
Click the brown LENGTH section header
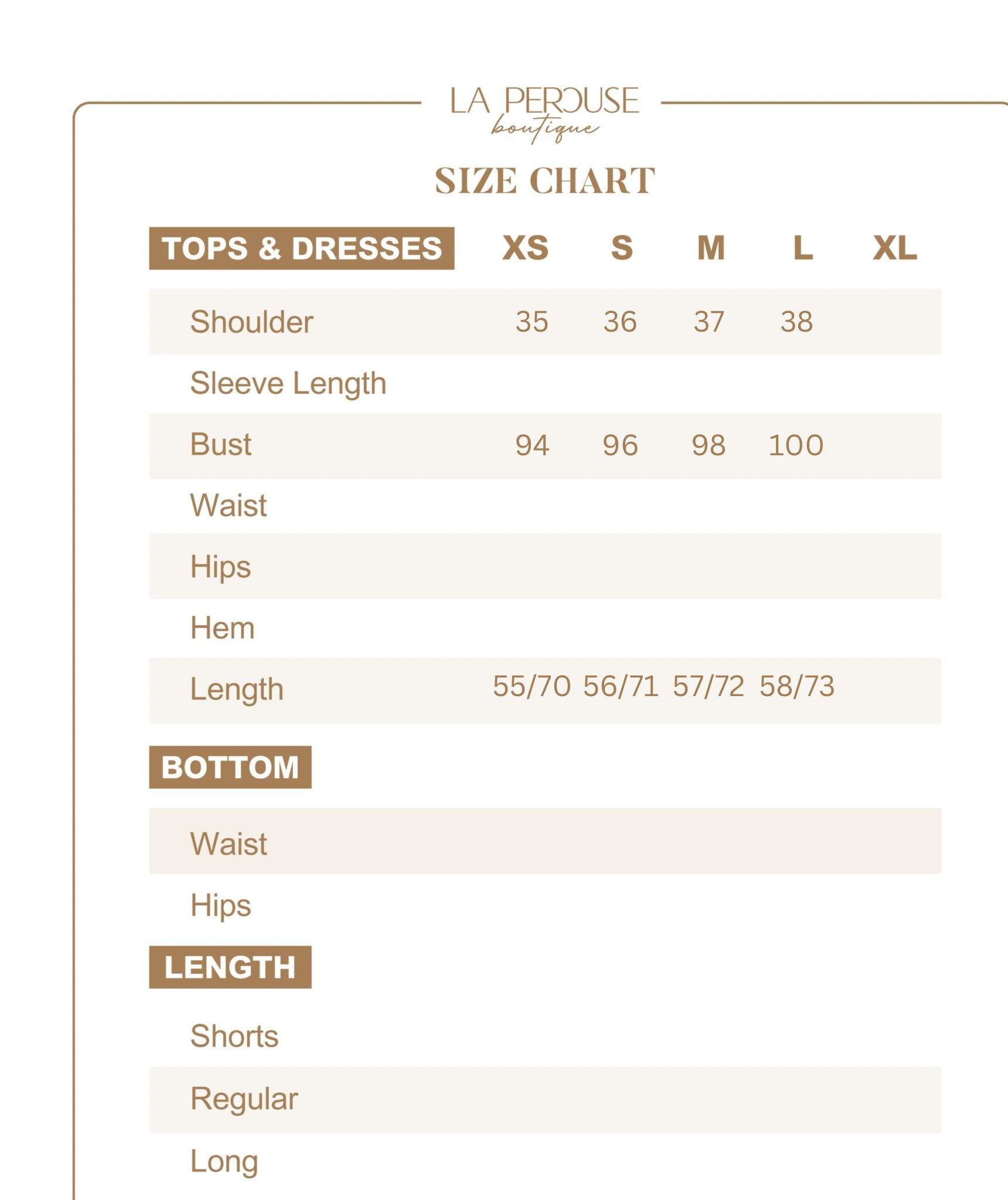tap(230, 967)
